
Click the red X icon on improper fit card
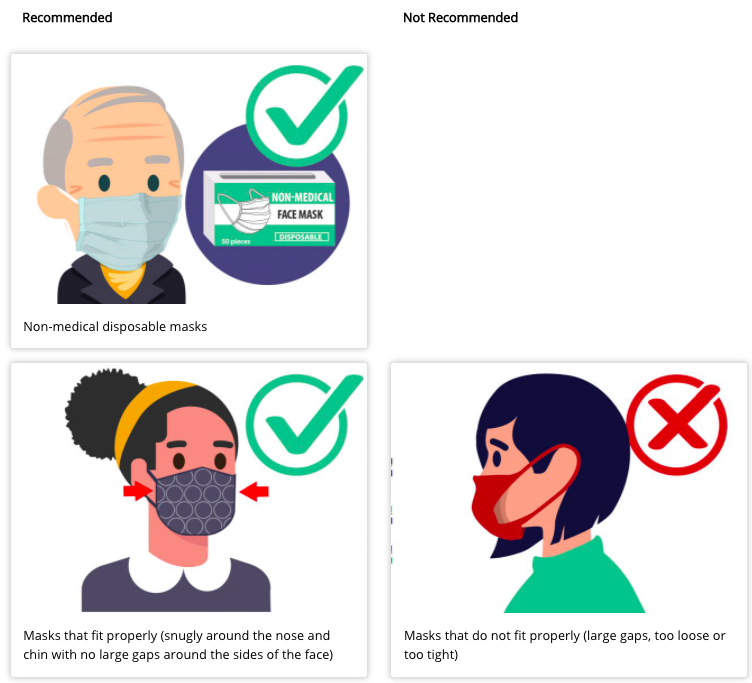(677, 425)
